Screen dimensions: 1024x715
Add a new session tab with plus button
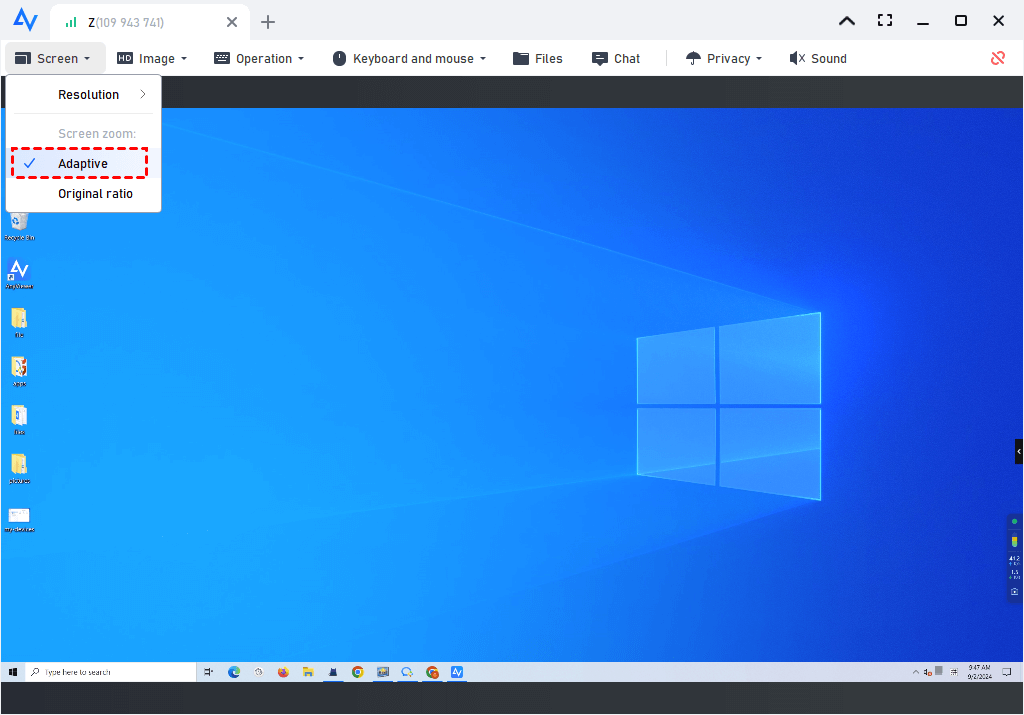pos(267,22)
